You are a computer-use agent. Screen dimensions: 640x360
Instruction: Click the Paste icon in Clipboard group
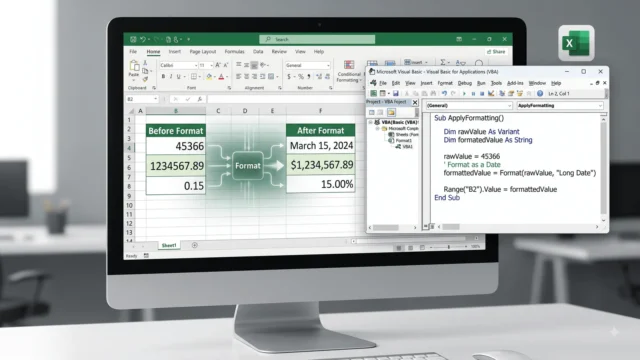pyautogui.click(x=134, y=65)
